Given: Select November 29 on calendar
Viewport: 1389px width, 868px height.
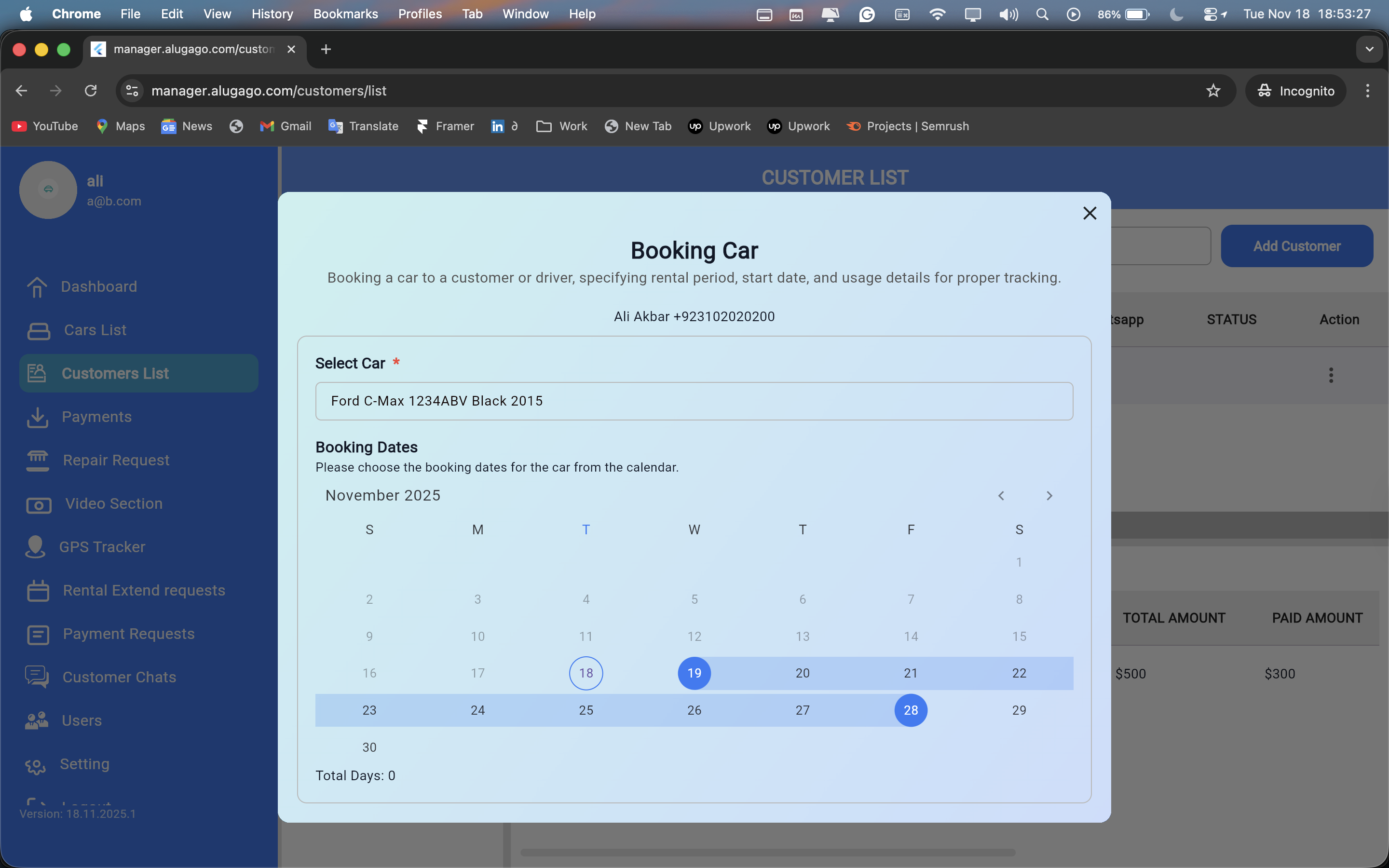Looking at the screenshot, I should point(1019,710).
